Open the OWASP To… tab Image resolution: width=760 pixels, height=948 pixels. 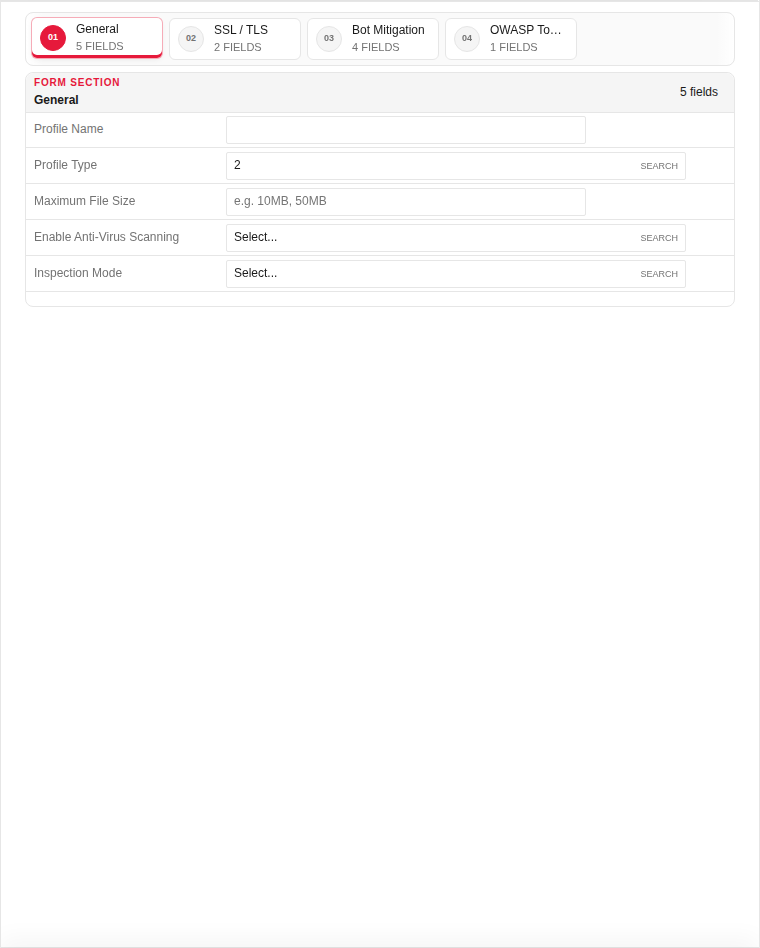point(510,39)
